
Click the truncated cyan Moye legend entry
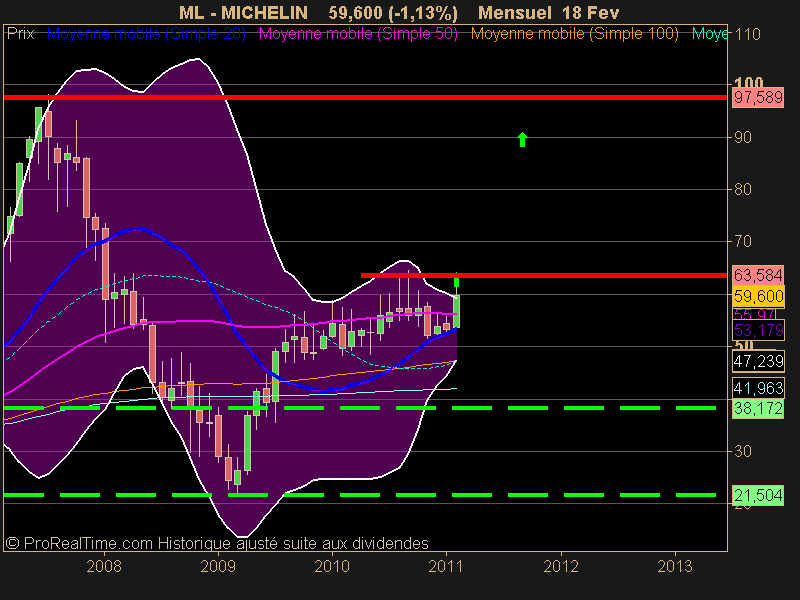(709, 34)
